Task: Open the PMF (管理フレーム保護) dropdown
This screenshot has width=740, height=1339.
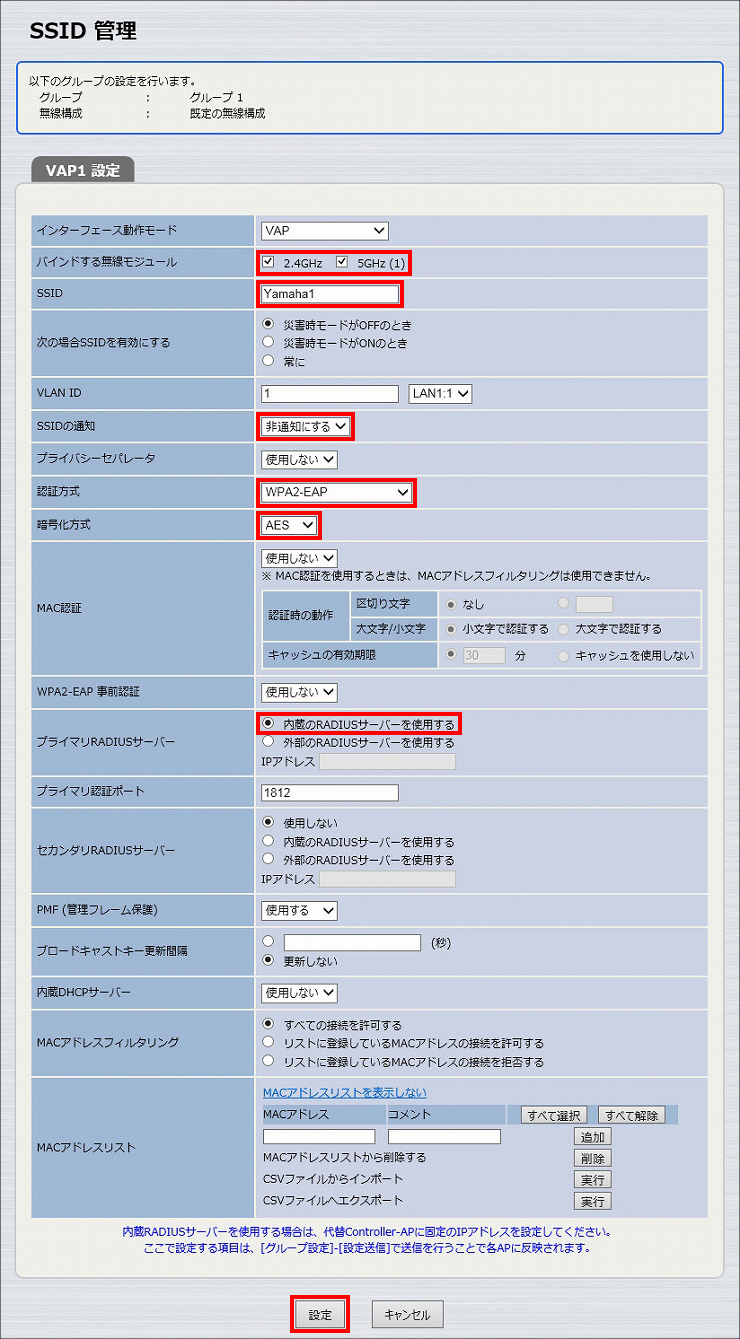Action: point(299,910)
